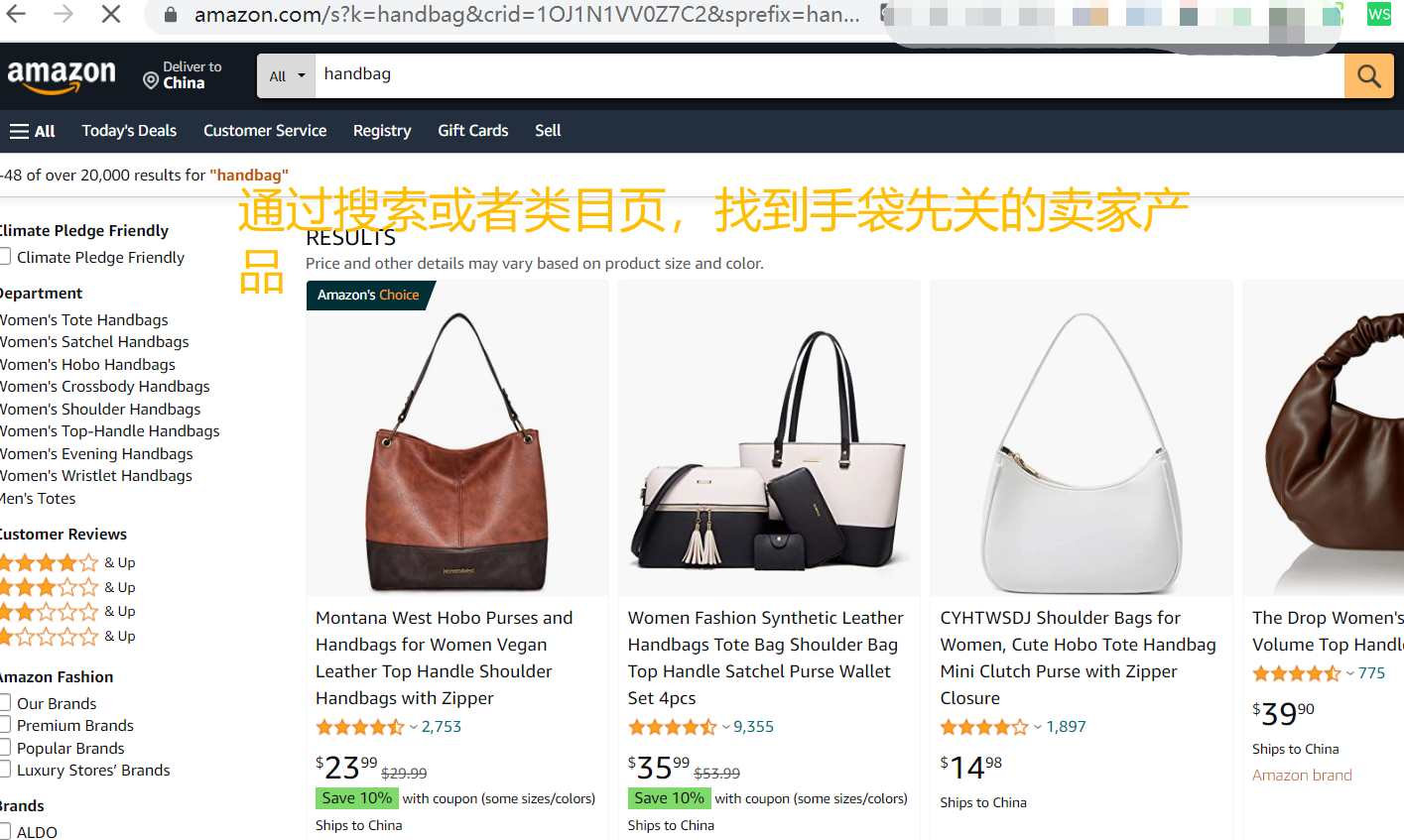This screenshot has width=1404, height=840.
Task: Open Women's Crossbody Handbags department link
Action: click(x=105, y=387)
